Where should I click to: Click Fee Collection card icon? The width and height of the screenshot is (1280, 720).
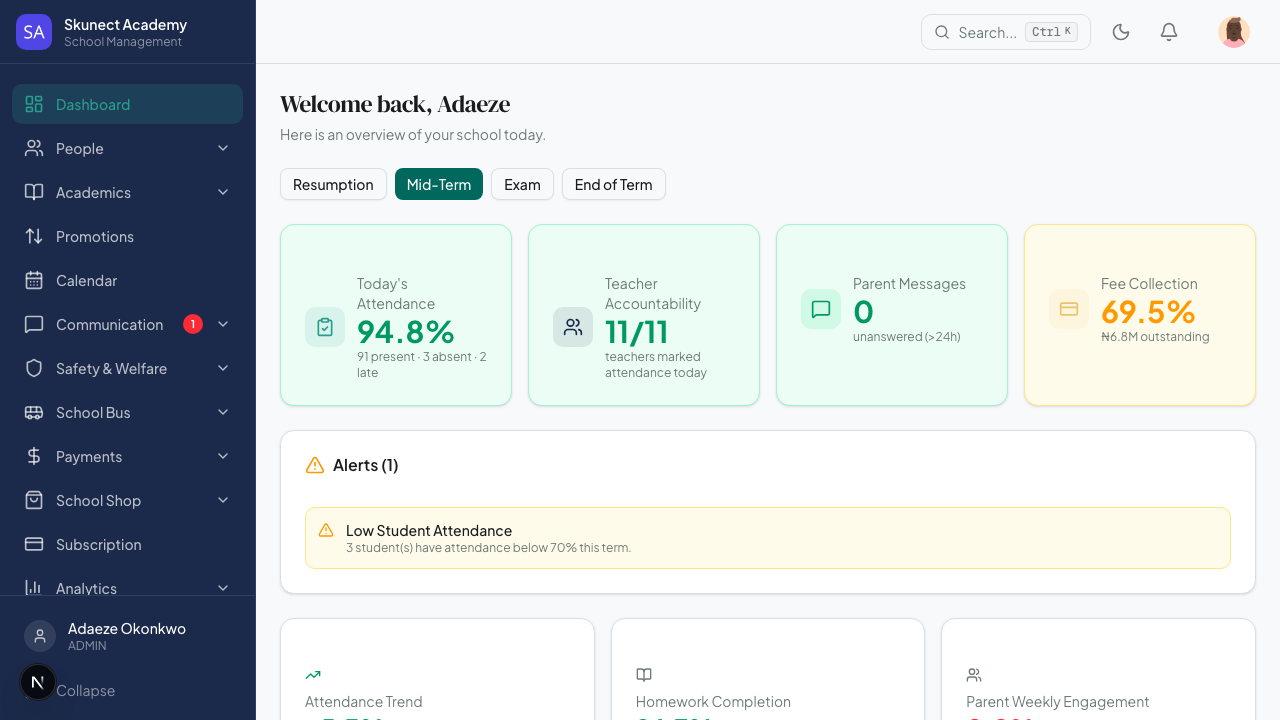point(1069,309)
